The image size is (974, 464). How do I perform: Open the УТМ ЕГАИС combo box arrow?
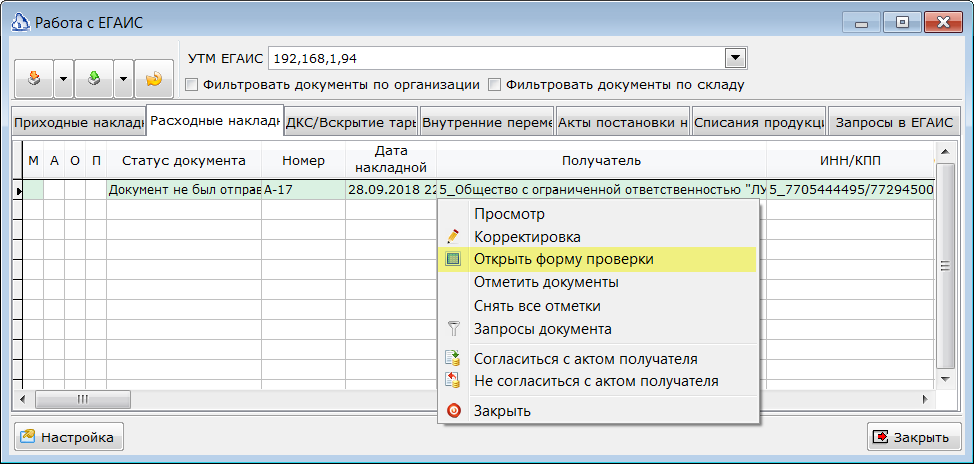[x=735, y=58]
